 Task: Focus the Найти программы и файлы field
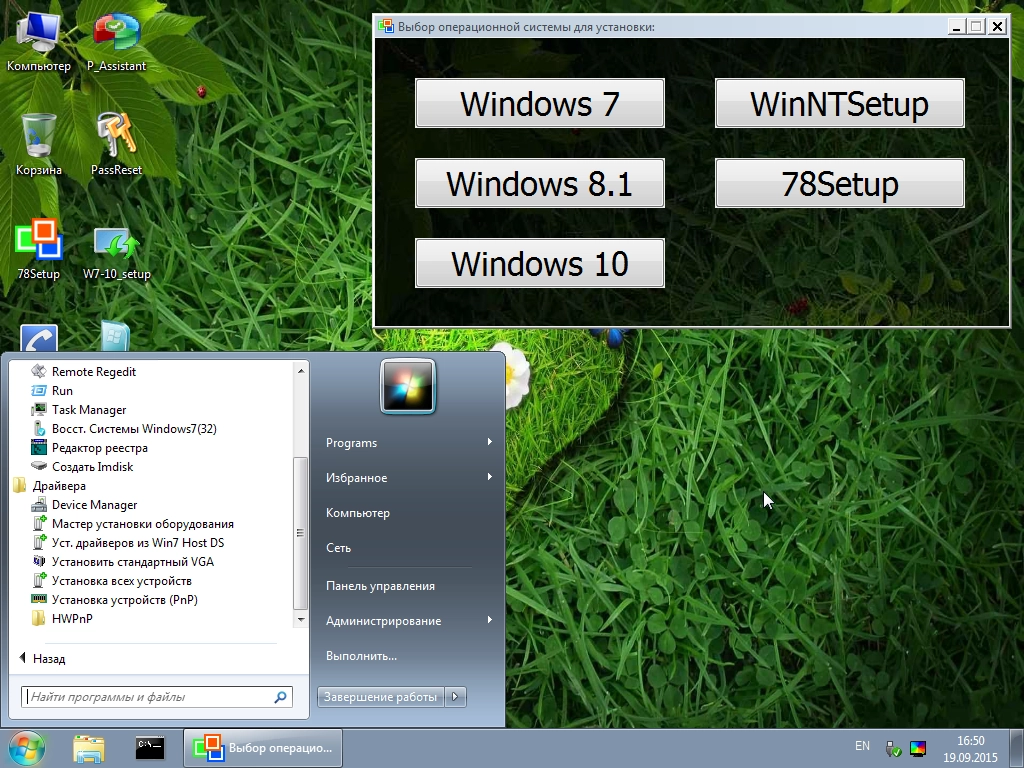pyautogui.click(x=157, y=697)
